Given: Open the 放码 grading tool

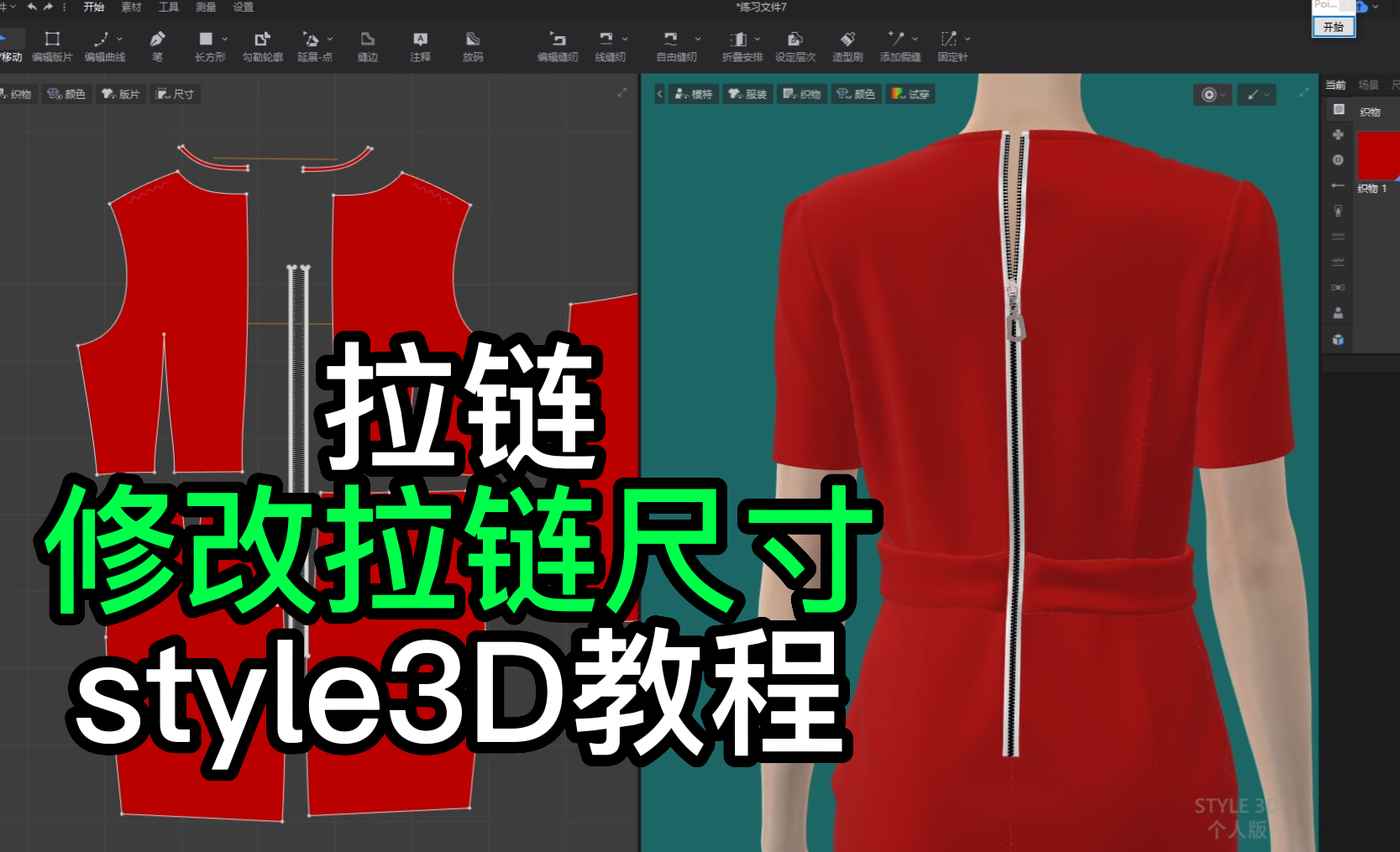Looking at the screenshot, I should tap(473, 46).
